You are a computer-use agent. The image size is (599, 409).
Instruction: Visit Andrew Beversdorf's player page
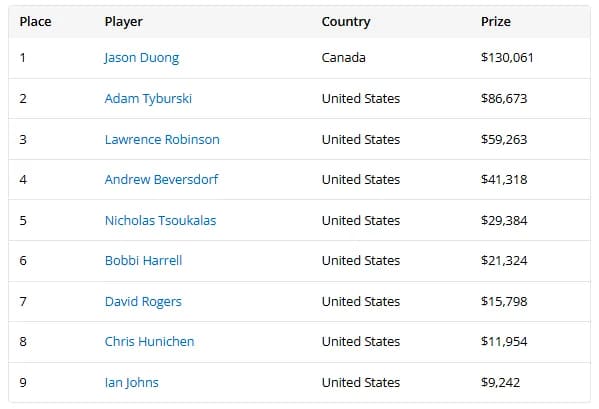[x=161, y=179]
